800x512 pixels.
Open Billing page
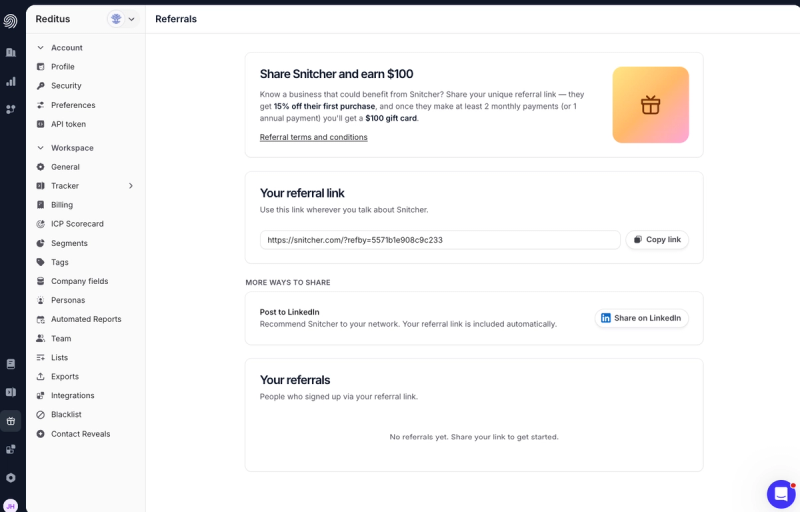(x=62, y=204)
